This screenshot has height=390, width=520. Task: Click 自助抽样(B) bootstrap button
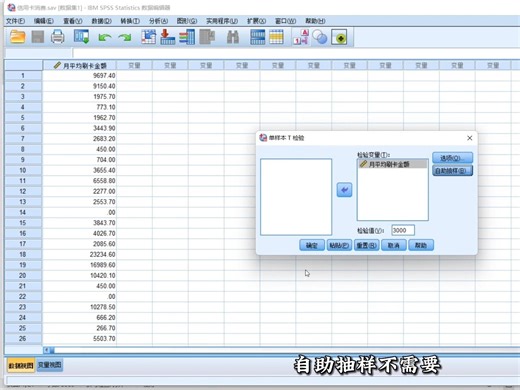(452, 171)
